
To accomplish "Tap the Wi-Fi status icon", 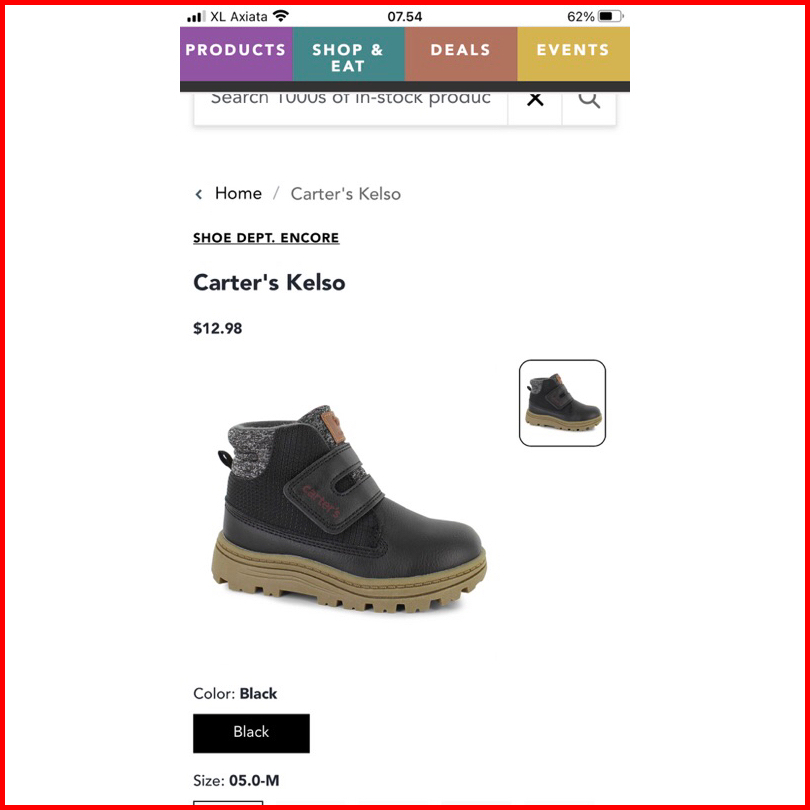I will (281, 16).
